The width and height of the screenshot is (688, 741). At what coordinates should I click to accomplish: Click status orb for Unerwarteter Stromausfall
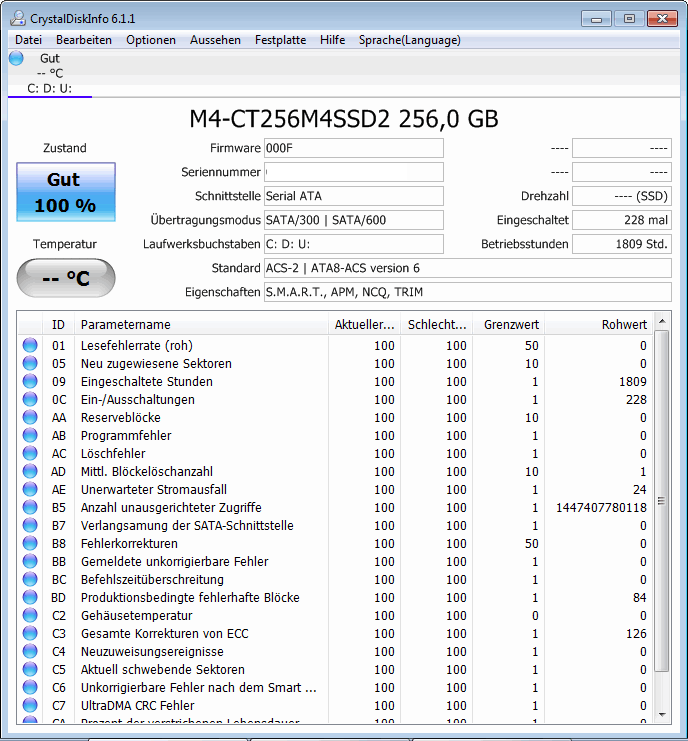[30, 489]
